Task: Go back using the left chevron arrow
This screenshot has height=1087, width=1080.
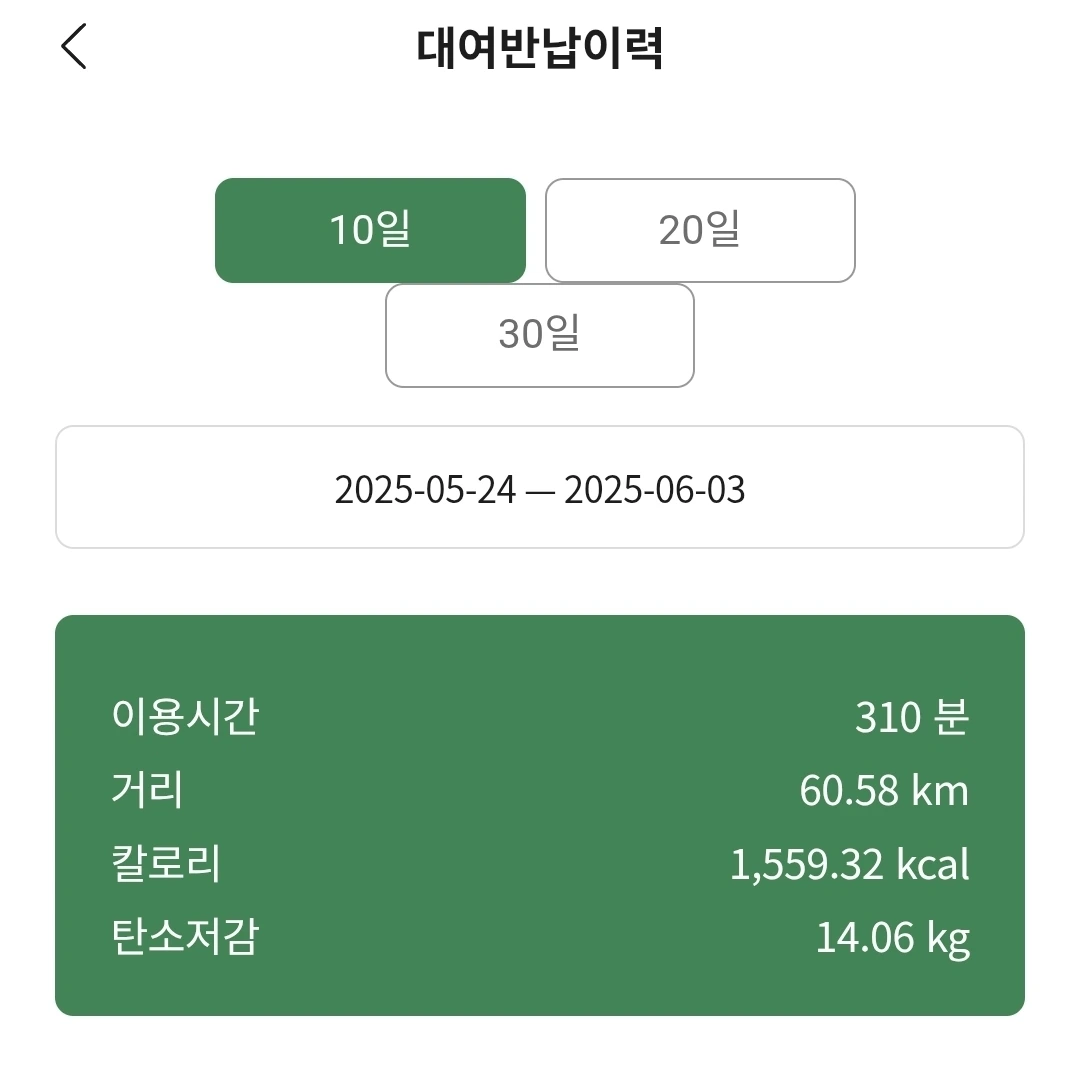Action: (x=73, y=46)
